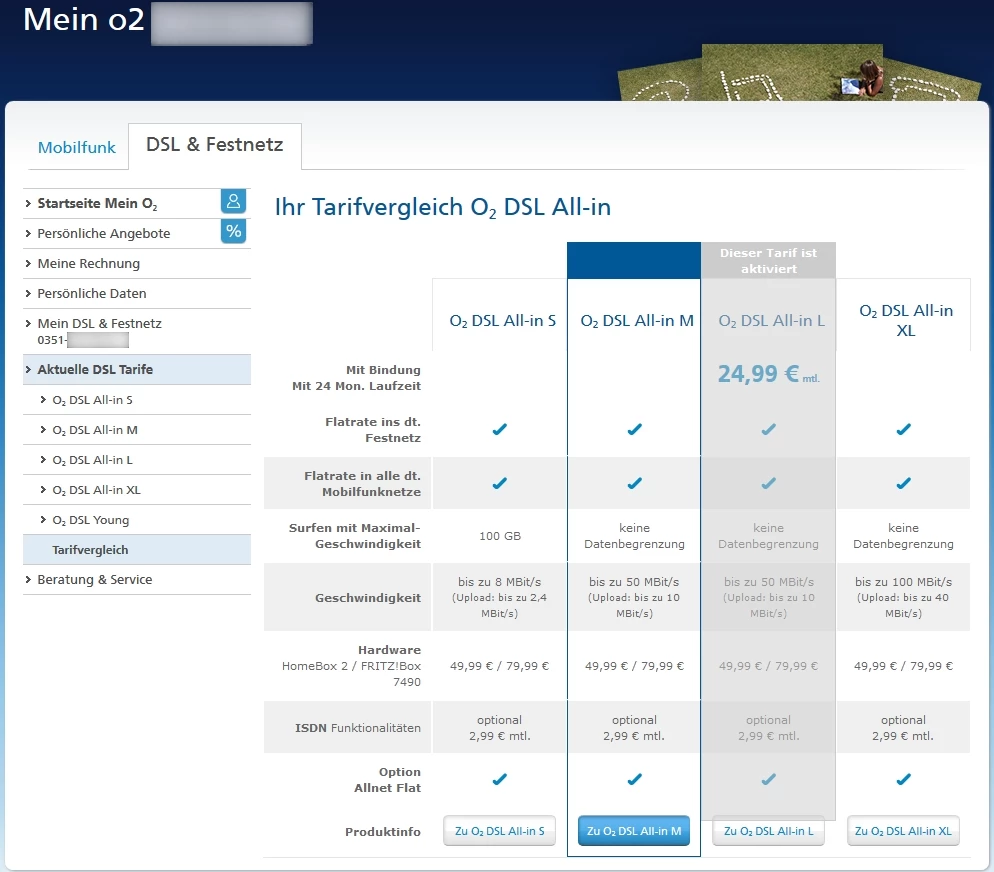Click the Ihr Tarifvergleich O2 DSL All-in heading

442,208
